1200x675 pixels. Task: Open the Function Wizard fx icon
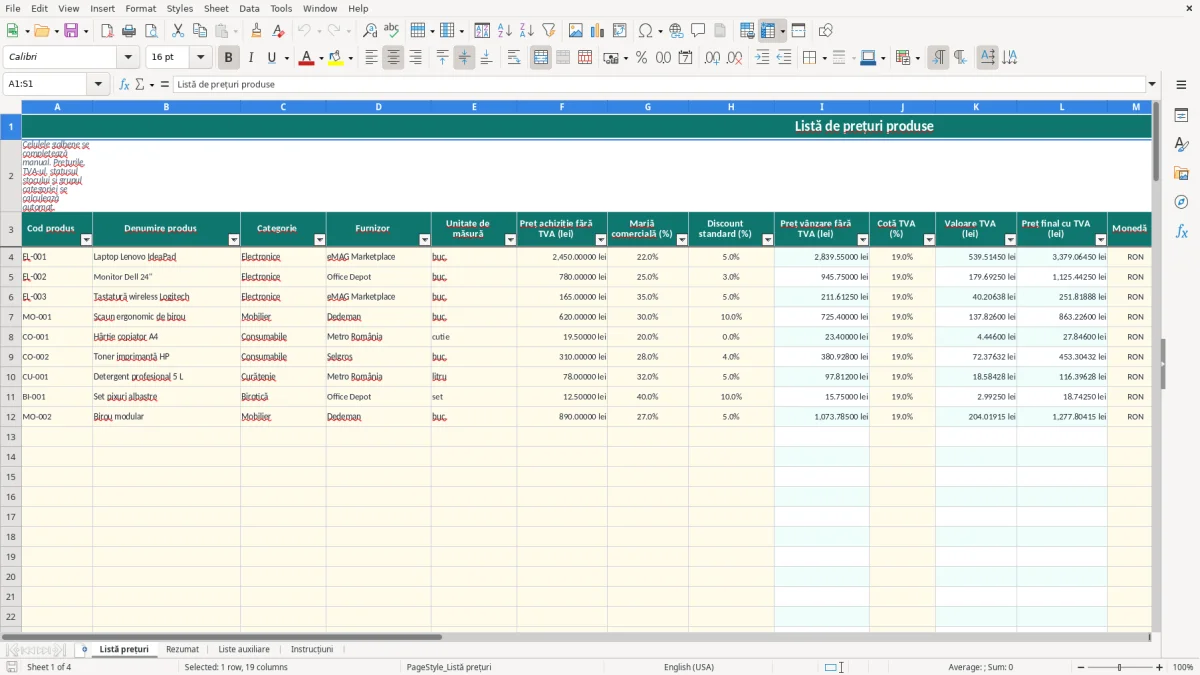tap(124, 84)
